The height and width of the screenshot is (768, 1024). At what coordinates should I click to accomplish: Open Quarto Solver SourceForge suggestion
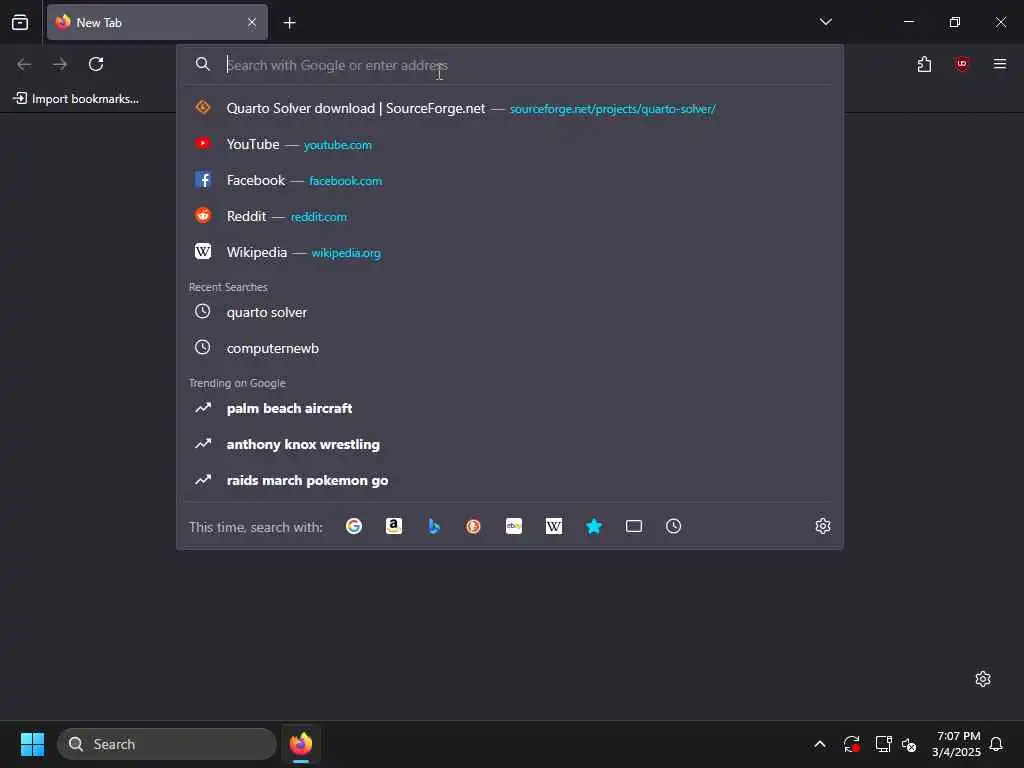[x=509, y=108]
